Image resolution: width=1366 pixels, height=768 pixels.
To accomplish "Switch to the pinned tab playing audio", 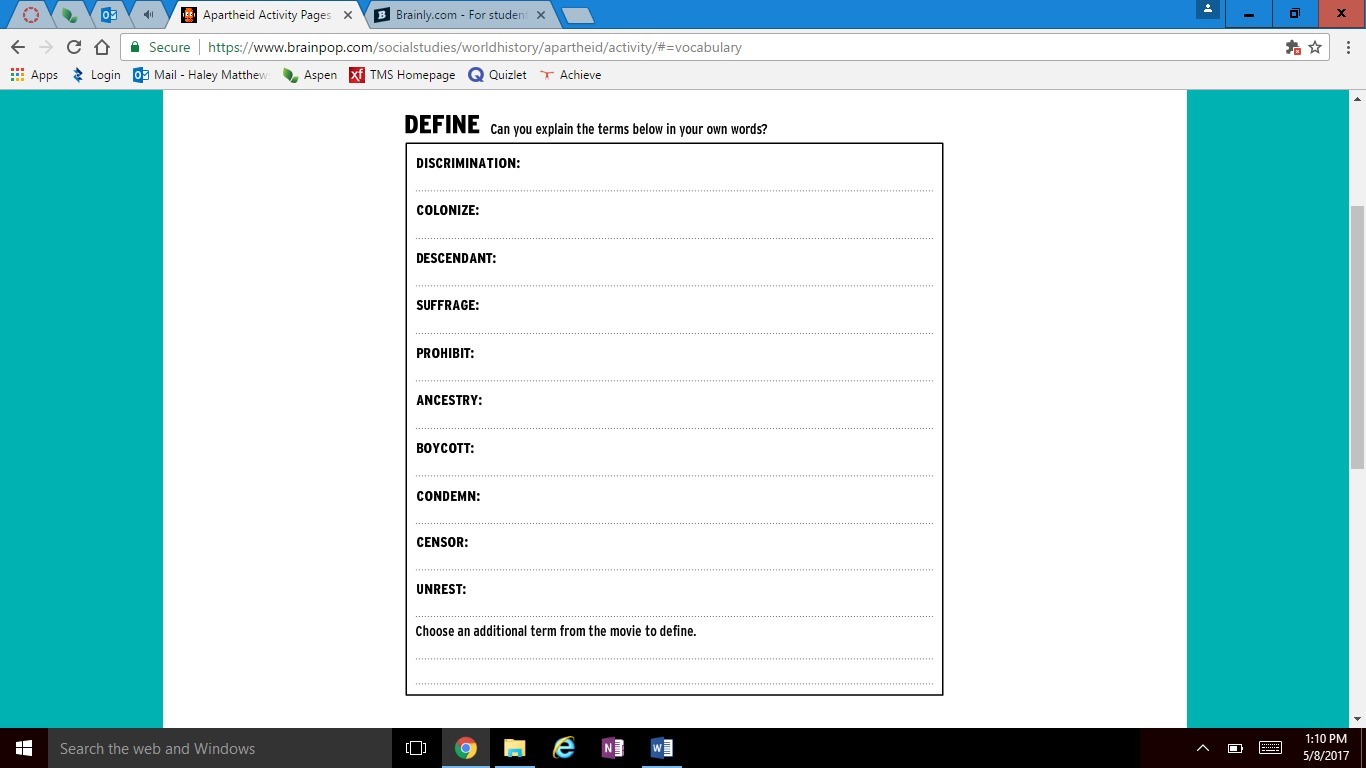I will (149, 15).
